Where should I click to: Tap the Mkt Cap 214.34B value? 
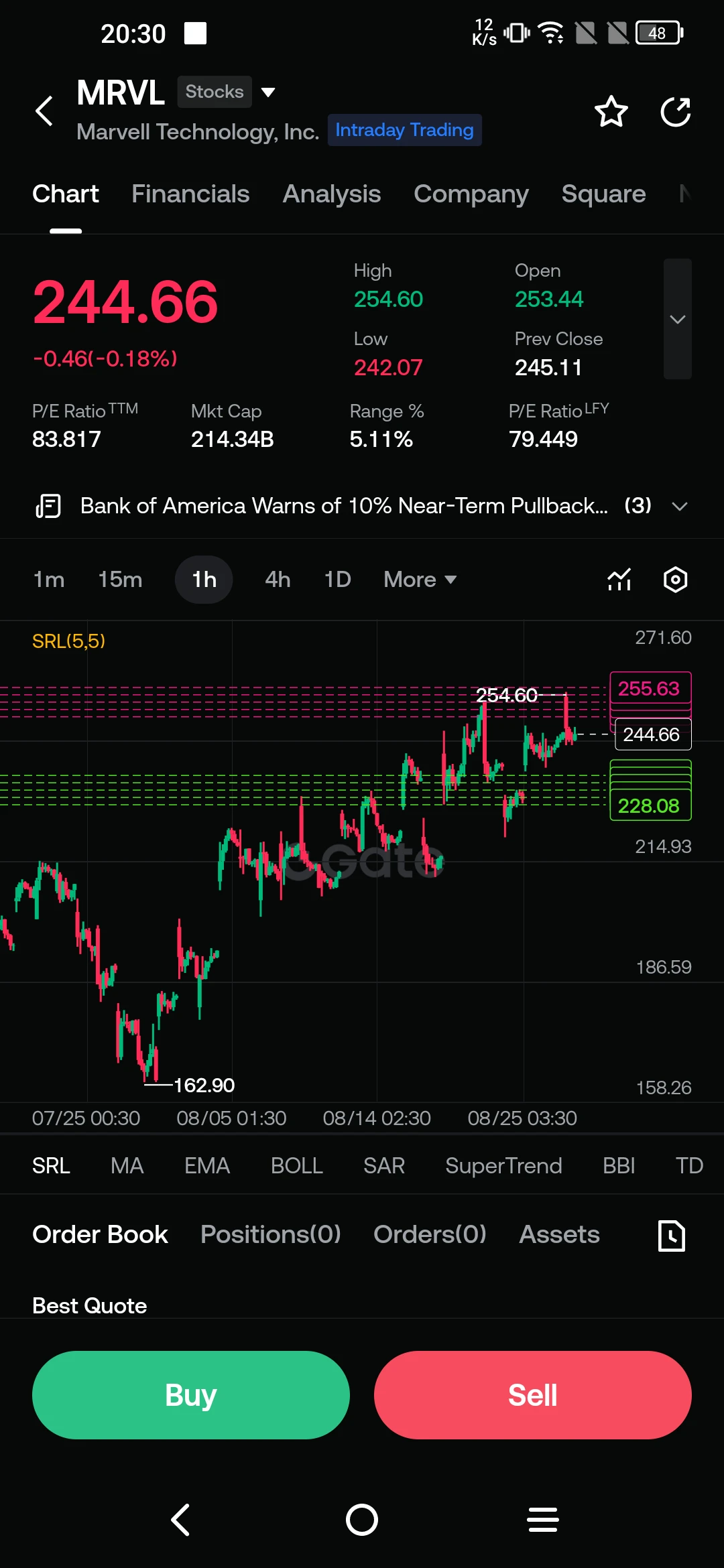(233, 440)
